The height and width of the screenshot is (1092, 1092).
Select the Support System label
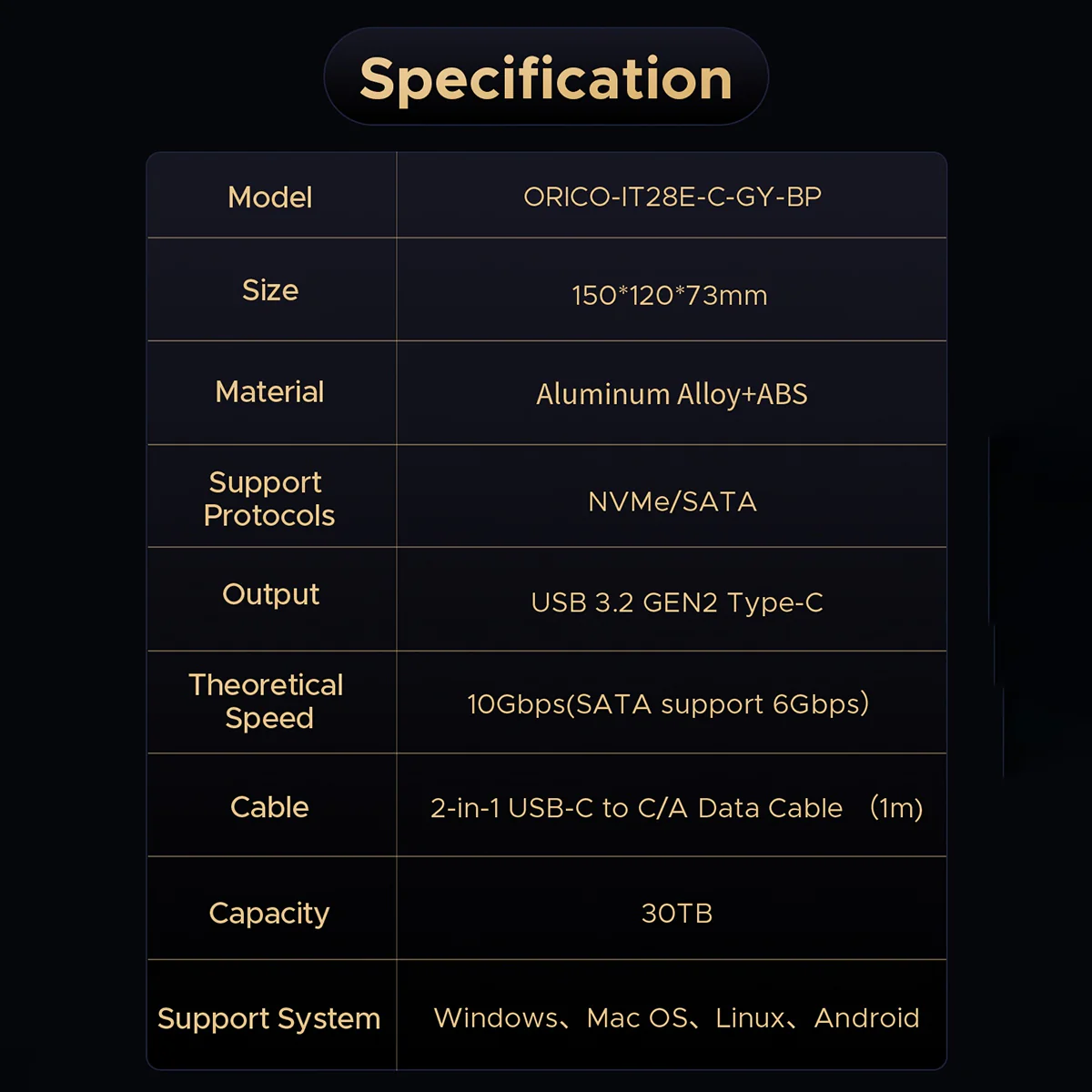269,1018
